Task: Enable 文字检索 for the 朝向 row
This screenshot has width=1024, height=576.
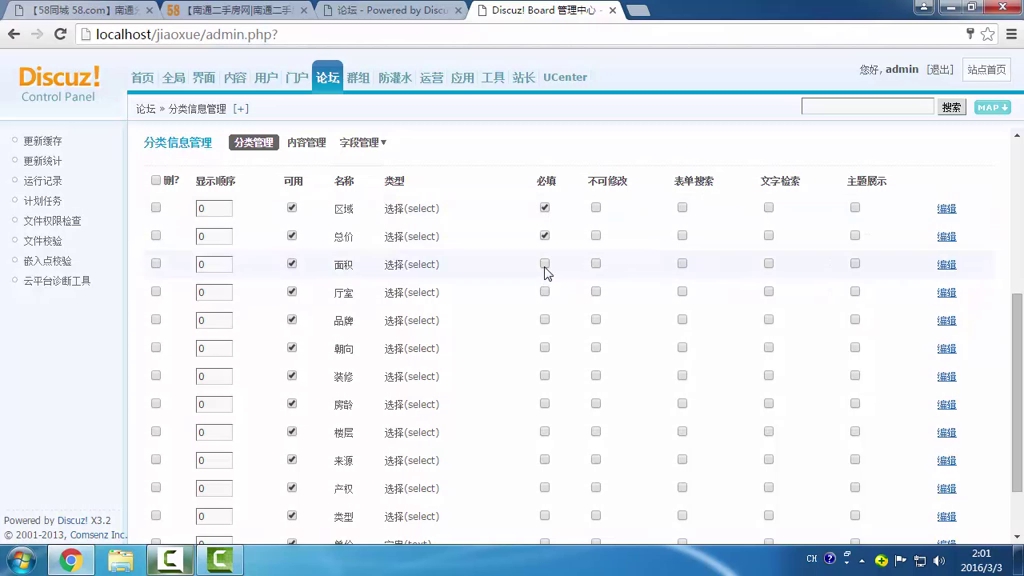Action: tap(769, 348)
